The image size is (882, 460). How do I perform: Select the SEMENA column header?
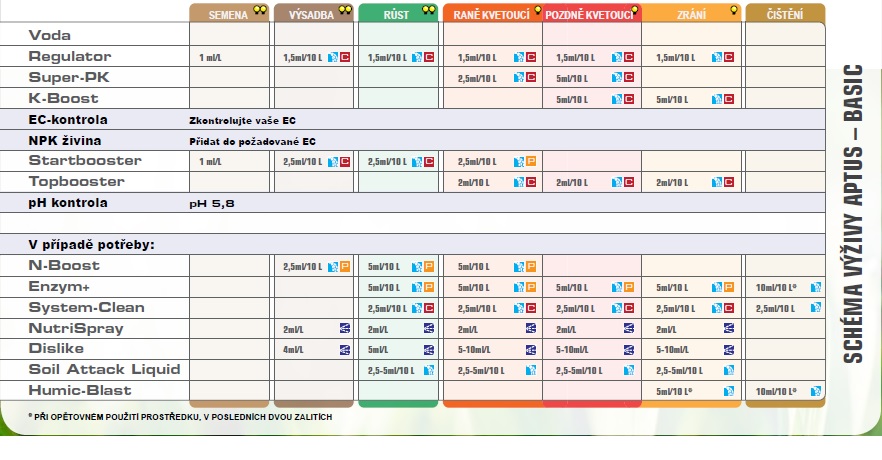click(x=229, y=13)
